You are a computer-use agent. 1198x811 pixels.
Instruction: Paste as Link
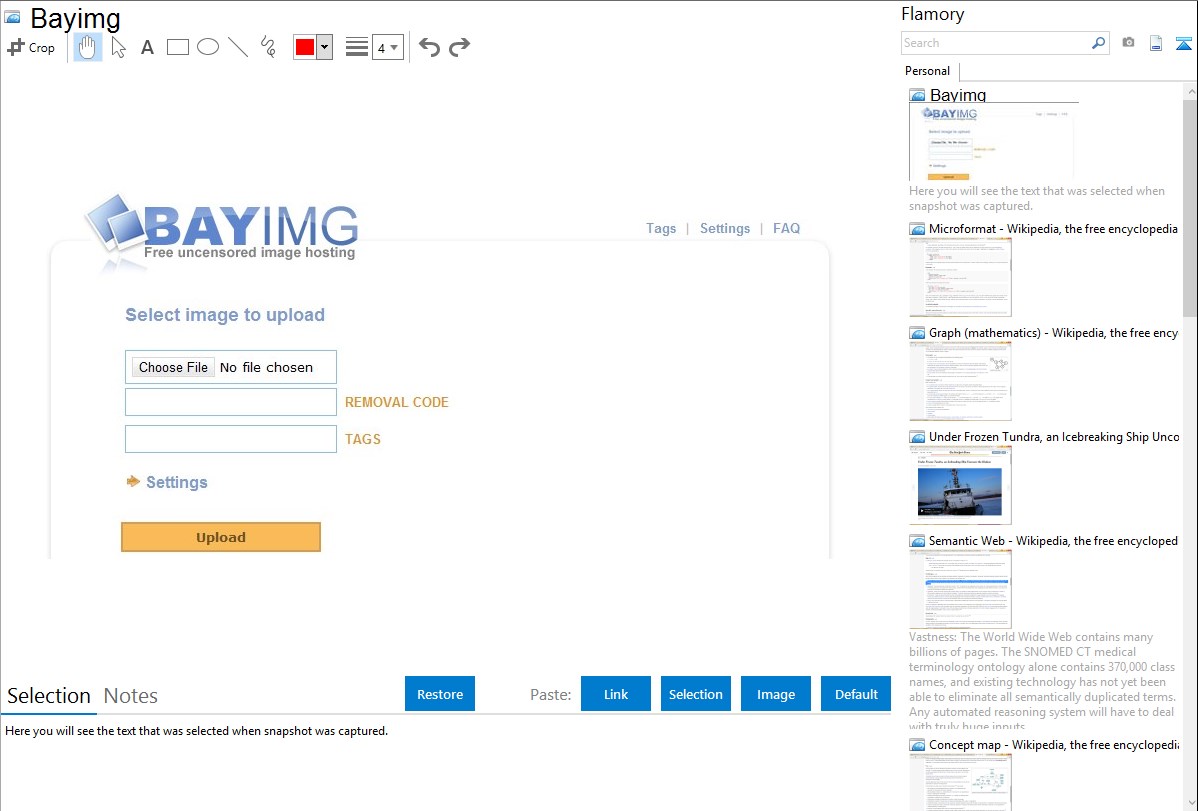(616, 694)
